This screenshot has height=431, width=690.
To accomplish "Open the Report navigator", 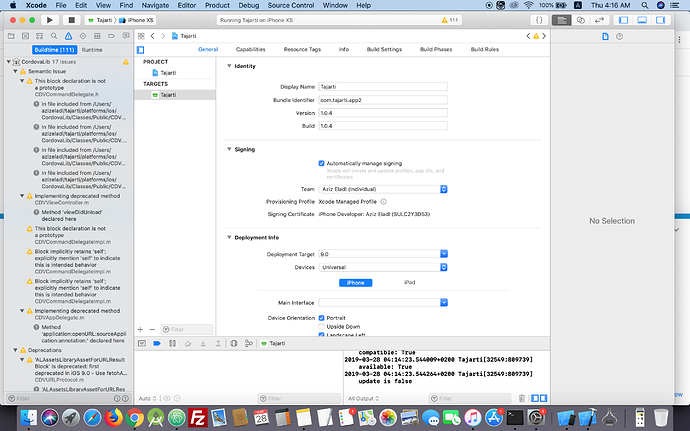I will click(126, 36).
